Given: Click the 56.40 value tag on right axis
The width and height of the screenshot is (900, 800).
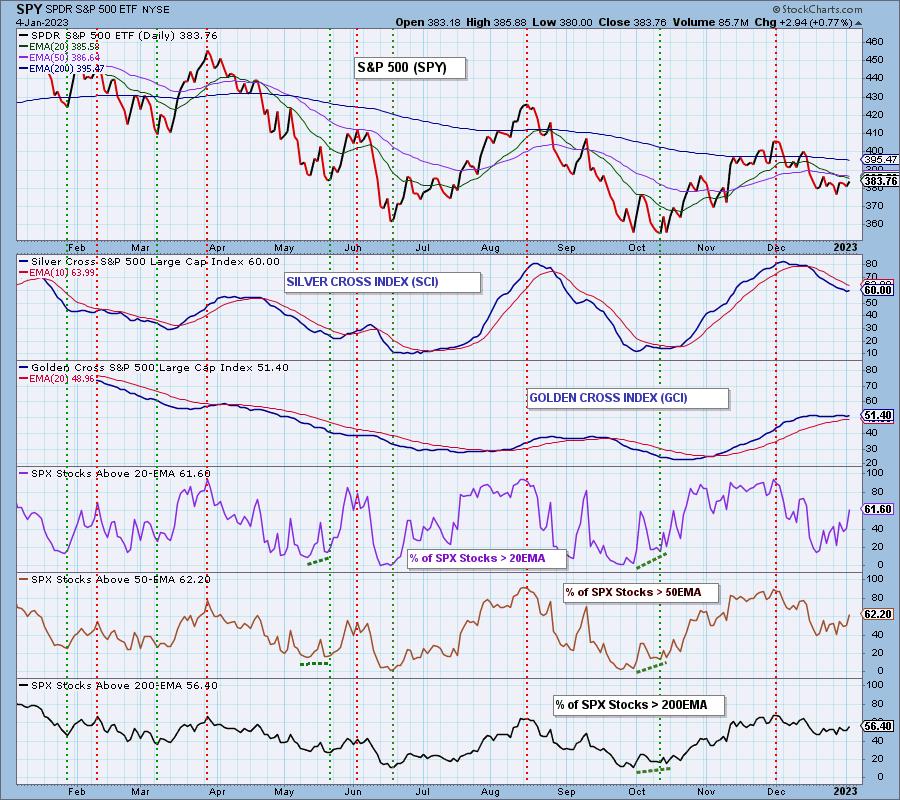Looking at the screenshot, I should click(878, 726).
